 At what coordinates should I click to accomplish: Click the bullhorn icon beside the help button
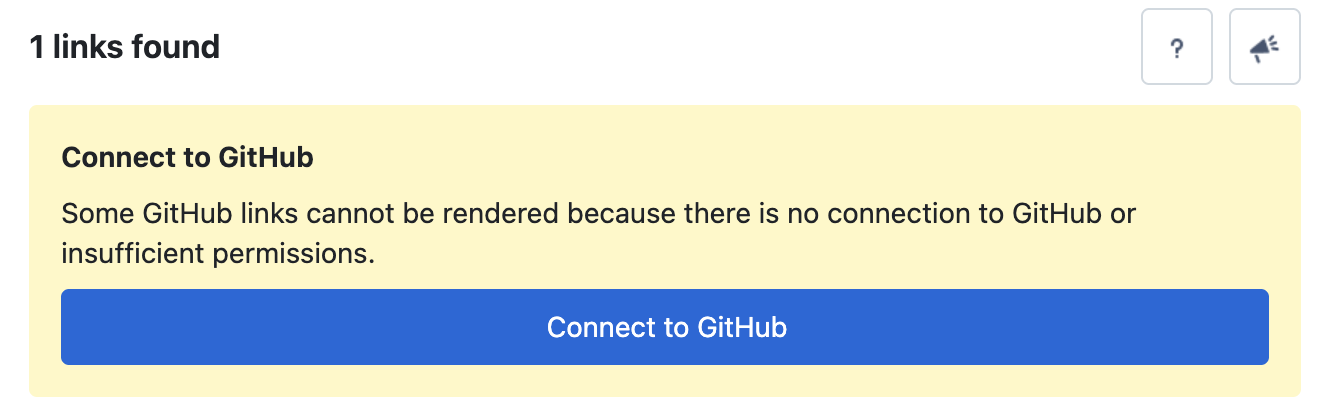[x=1265, y=48]
